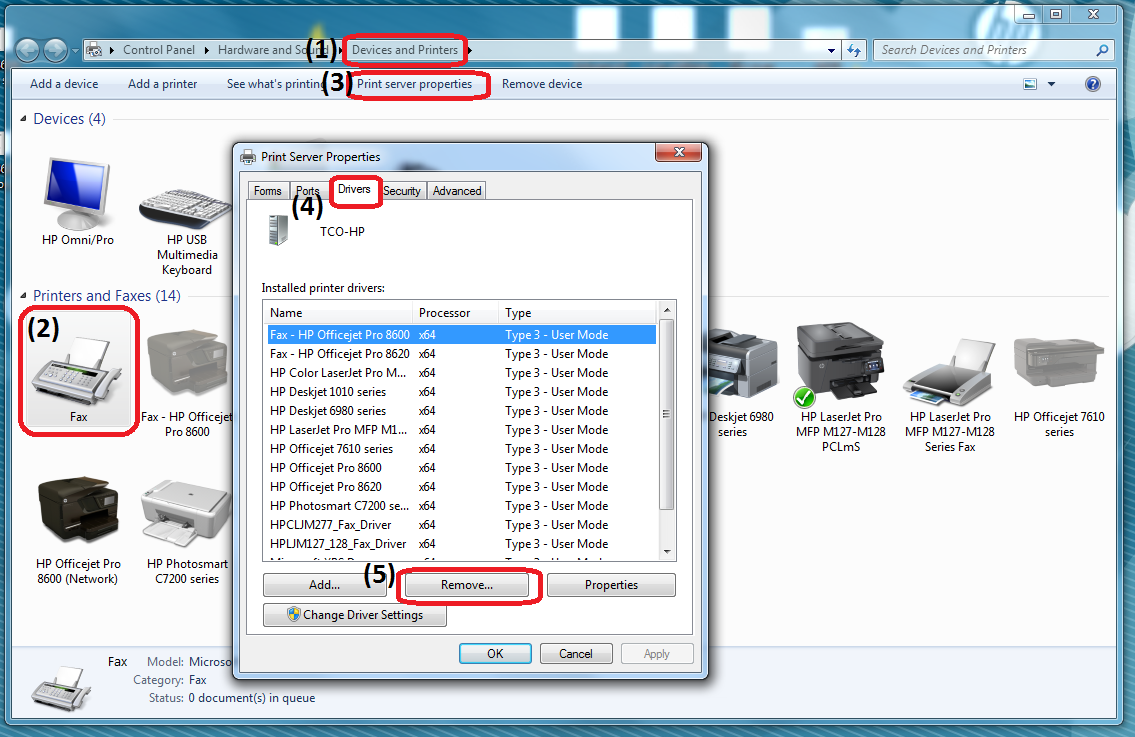Click the Remove... driver button

467,585
